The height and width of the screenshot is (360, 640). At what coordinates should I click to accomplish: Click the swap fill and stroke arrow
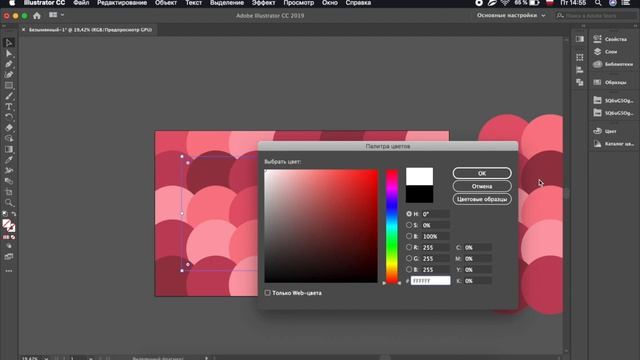click(14, 214)
